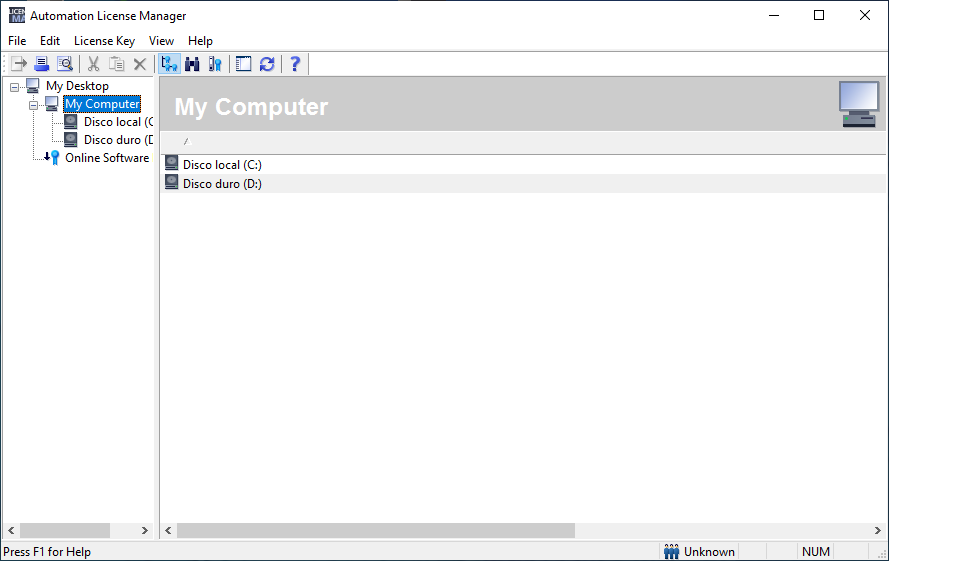Image resolution: width=960 pixels, height=561 pixels.
Task: Select Online Software in the tree
Action: click(x=106, y=158)
